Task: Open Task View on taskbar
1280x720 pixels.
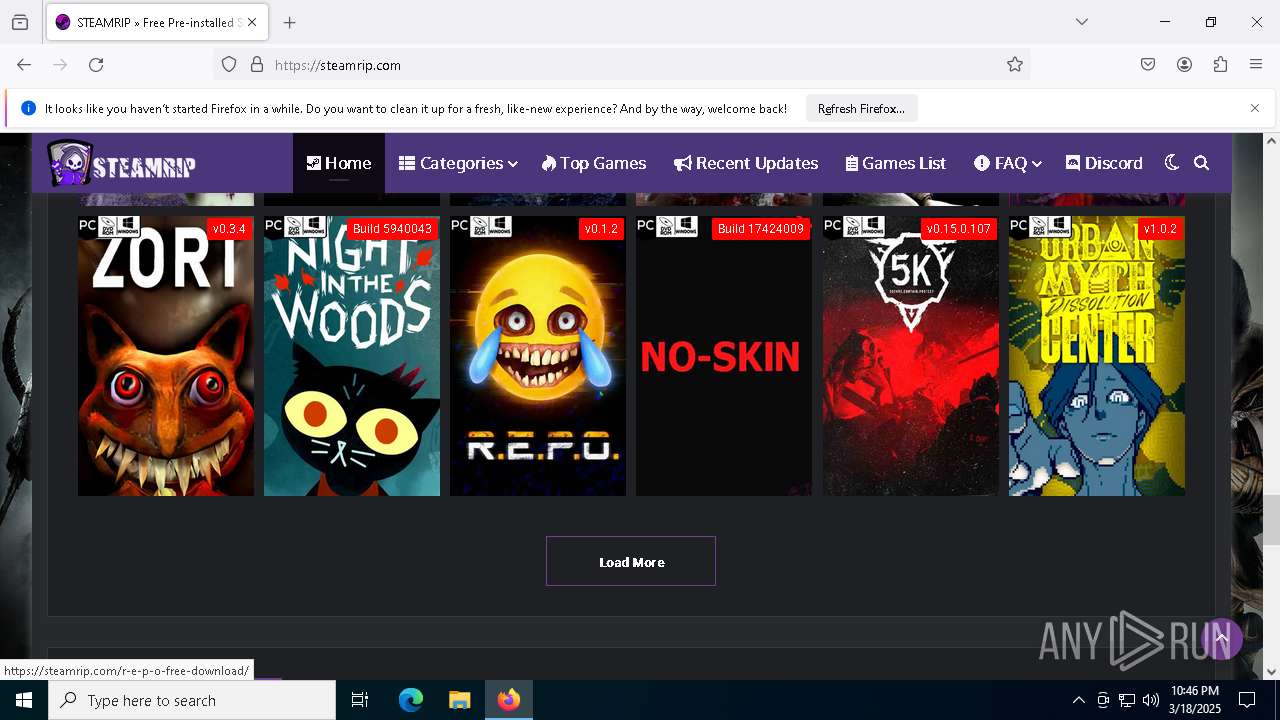Action: [x=360, y=700]
